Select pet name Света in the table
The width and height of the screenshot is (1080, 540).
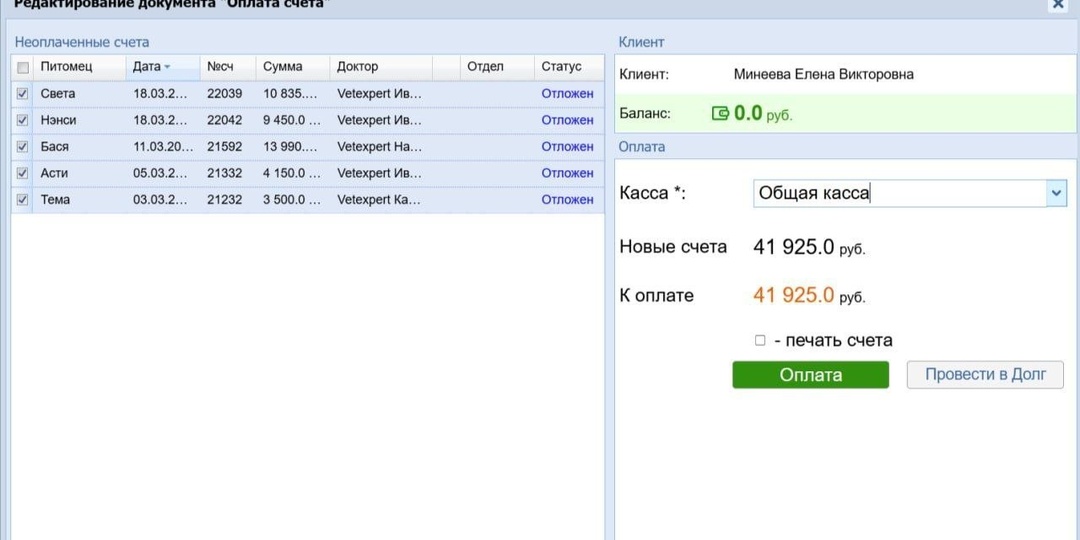[58, 94]
